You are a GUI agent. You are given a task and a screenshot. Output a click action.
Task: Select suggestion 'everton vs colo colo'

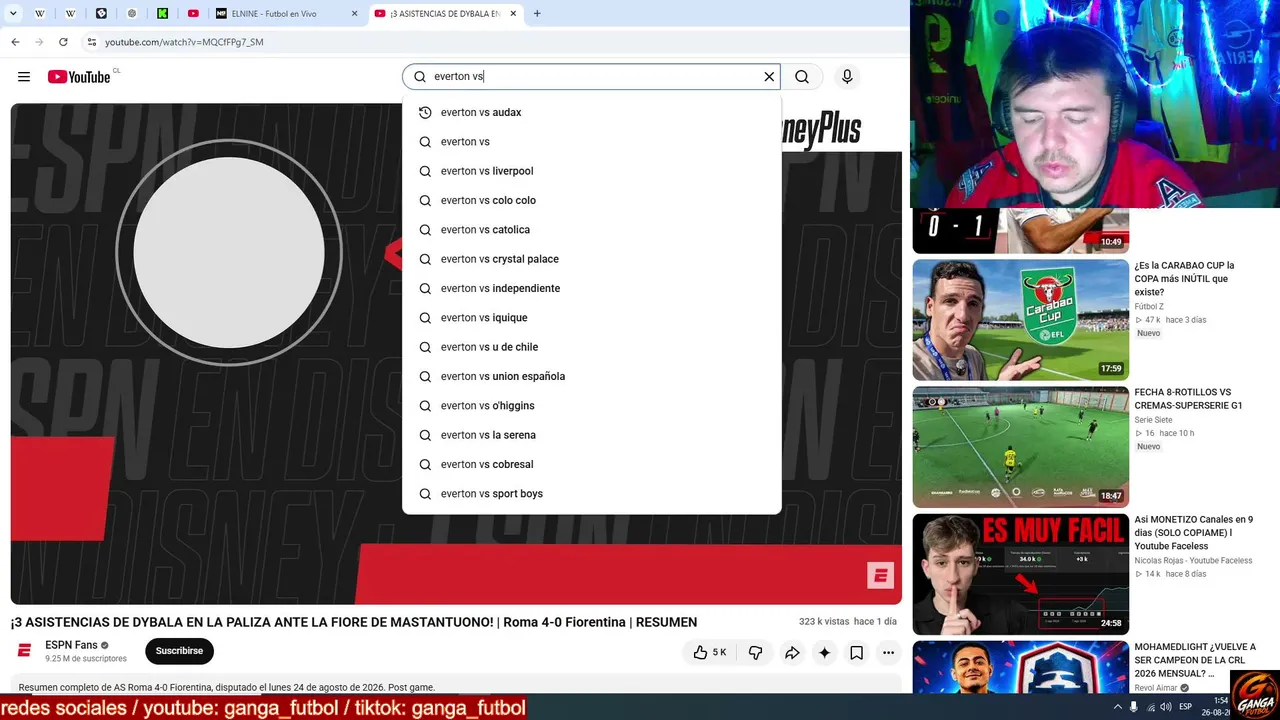592,201
